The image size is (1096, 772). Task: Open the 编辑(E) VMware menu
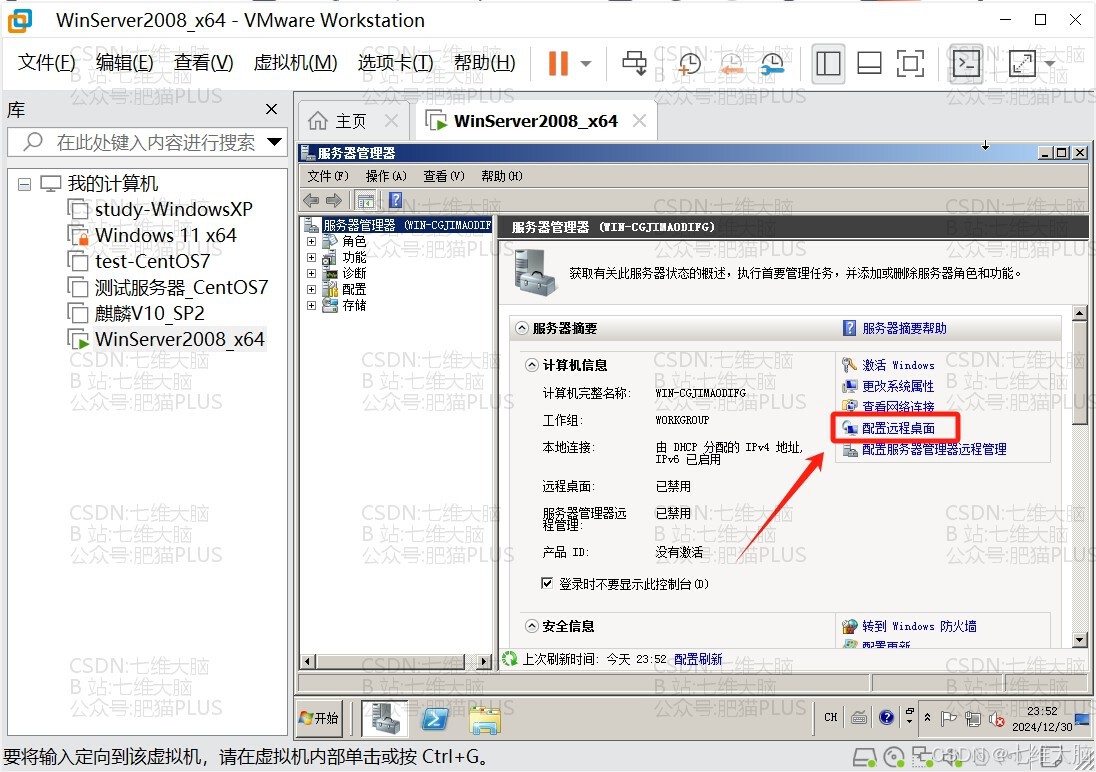(124, 63)
